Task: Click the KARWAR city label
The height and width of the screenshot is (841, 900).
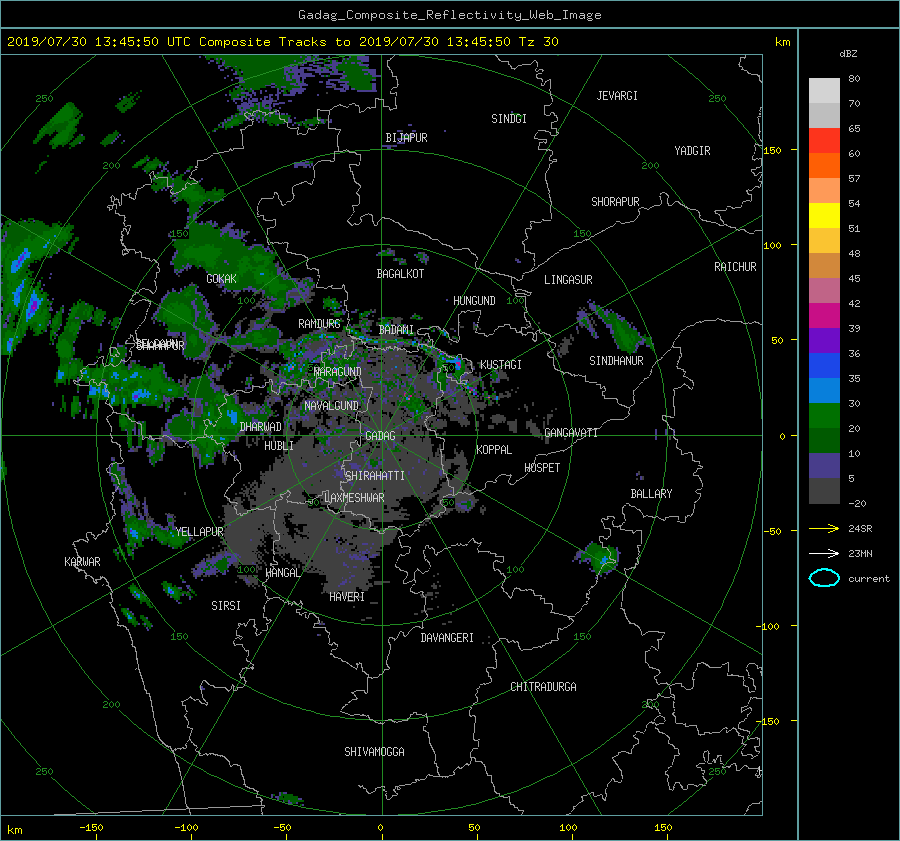Action: tap(82, 562)
